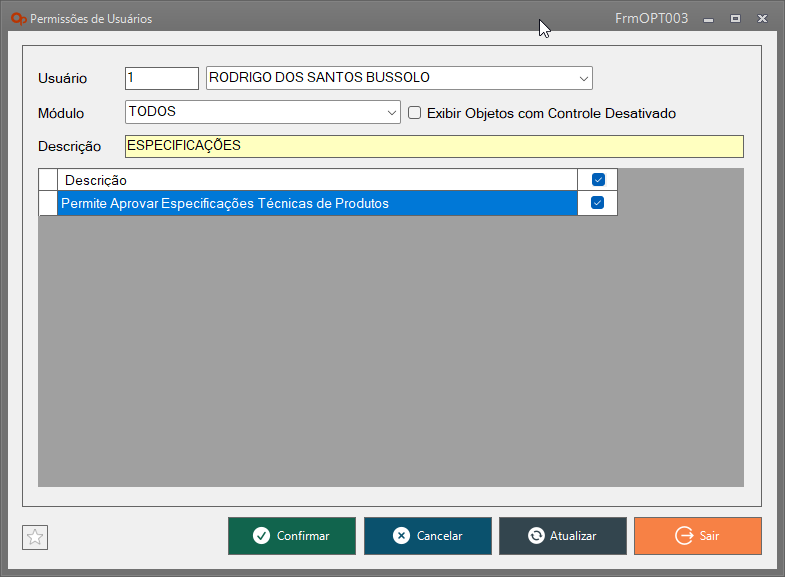Click the refresh icon on Atualizar
The height and width of the screenshot is (577, 785).
pos(536,536)
